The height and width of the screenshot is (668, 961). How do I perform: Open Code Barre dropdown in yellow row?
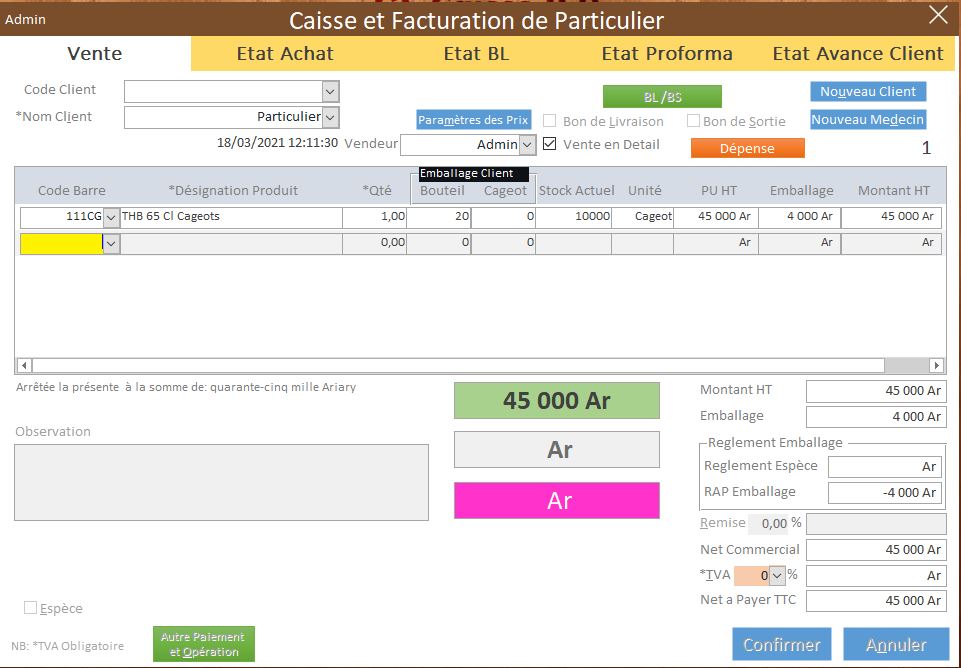111,243
